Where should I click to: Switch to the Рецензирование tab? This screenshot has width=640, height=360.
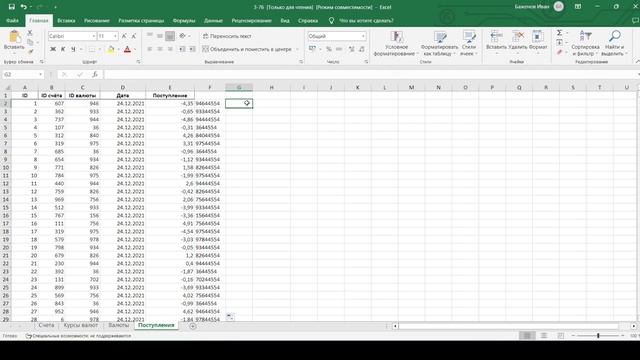251,20
